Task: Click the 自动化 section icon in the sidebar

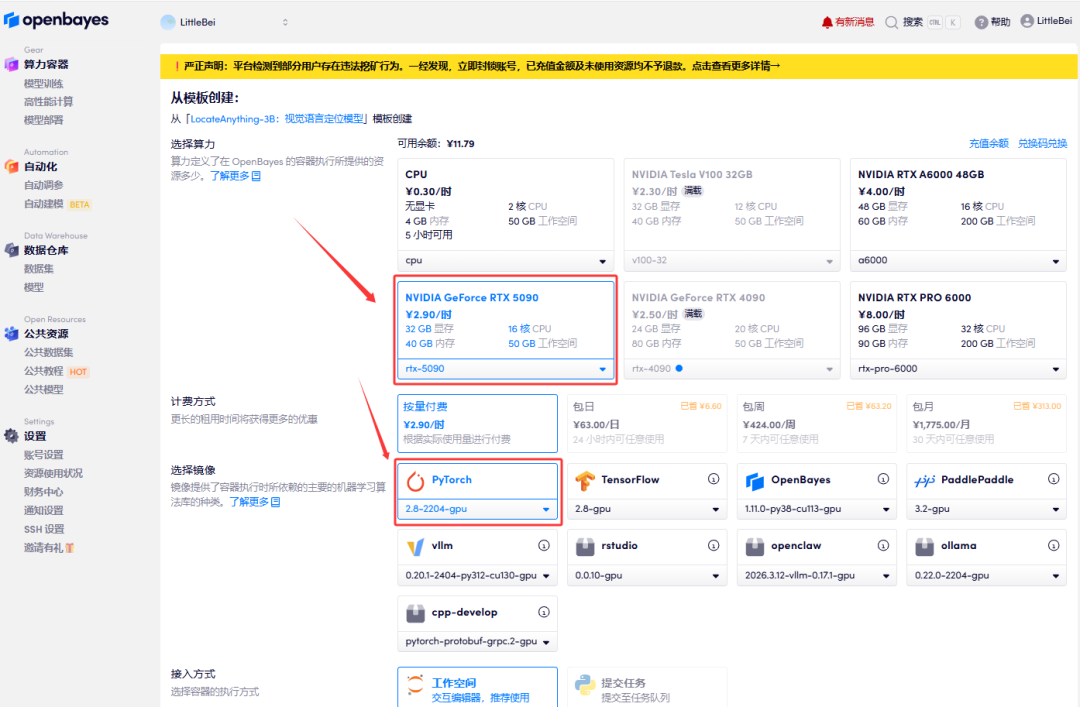Action: point(11,166)
